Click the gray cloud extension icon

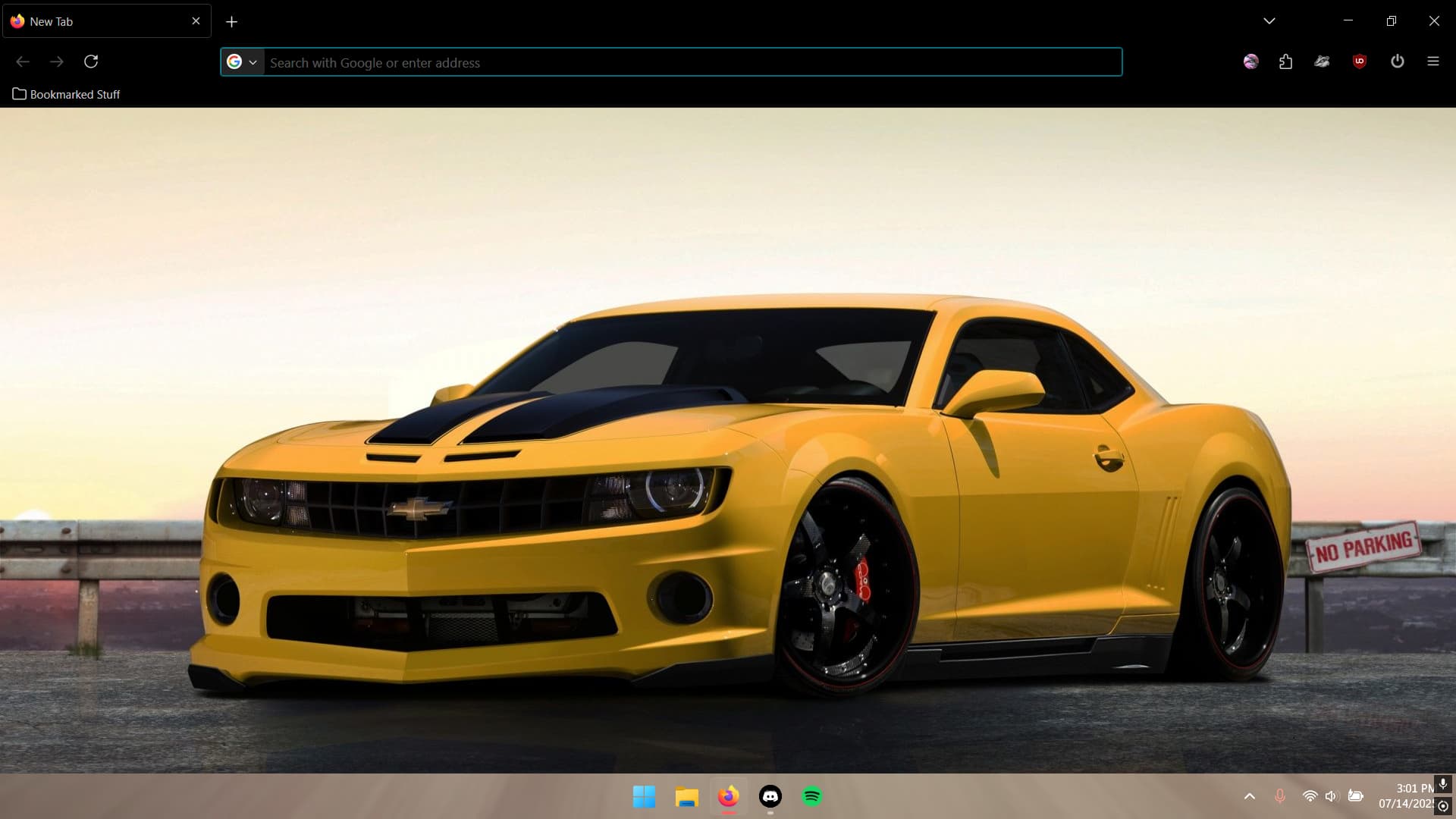[1322, 61]
